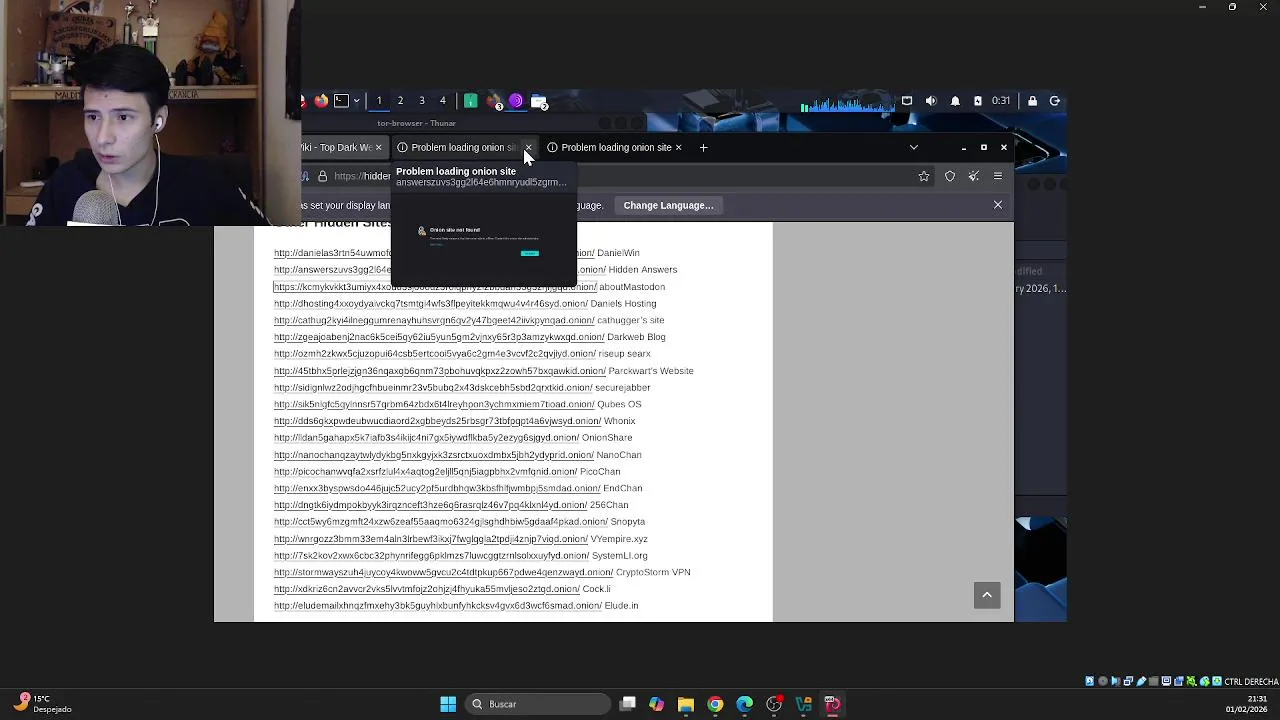Dismiss the language notification bar
The image size is (1280, 720).
[997, 205]
